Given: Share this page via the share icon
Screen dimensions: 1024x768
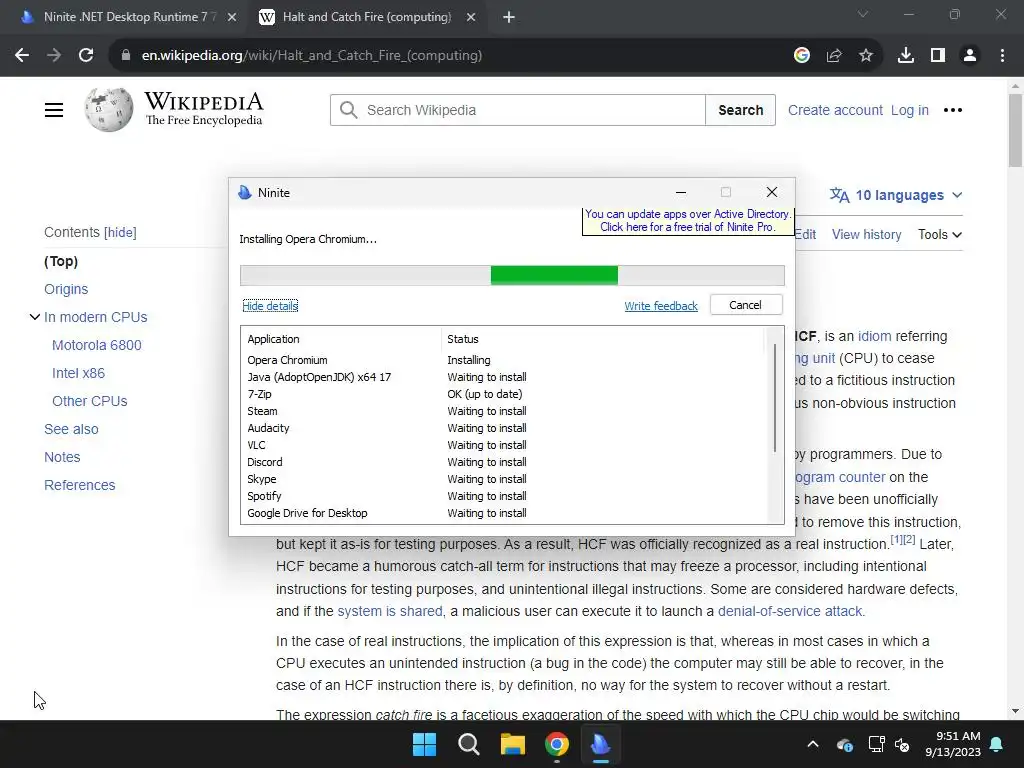Looking at the screenshot, I should tap(834, 56).
